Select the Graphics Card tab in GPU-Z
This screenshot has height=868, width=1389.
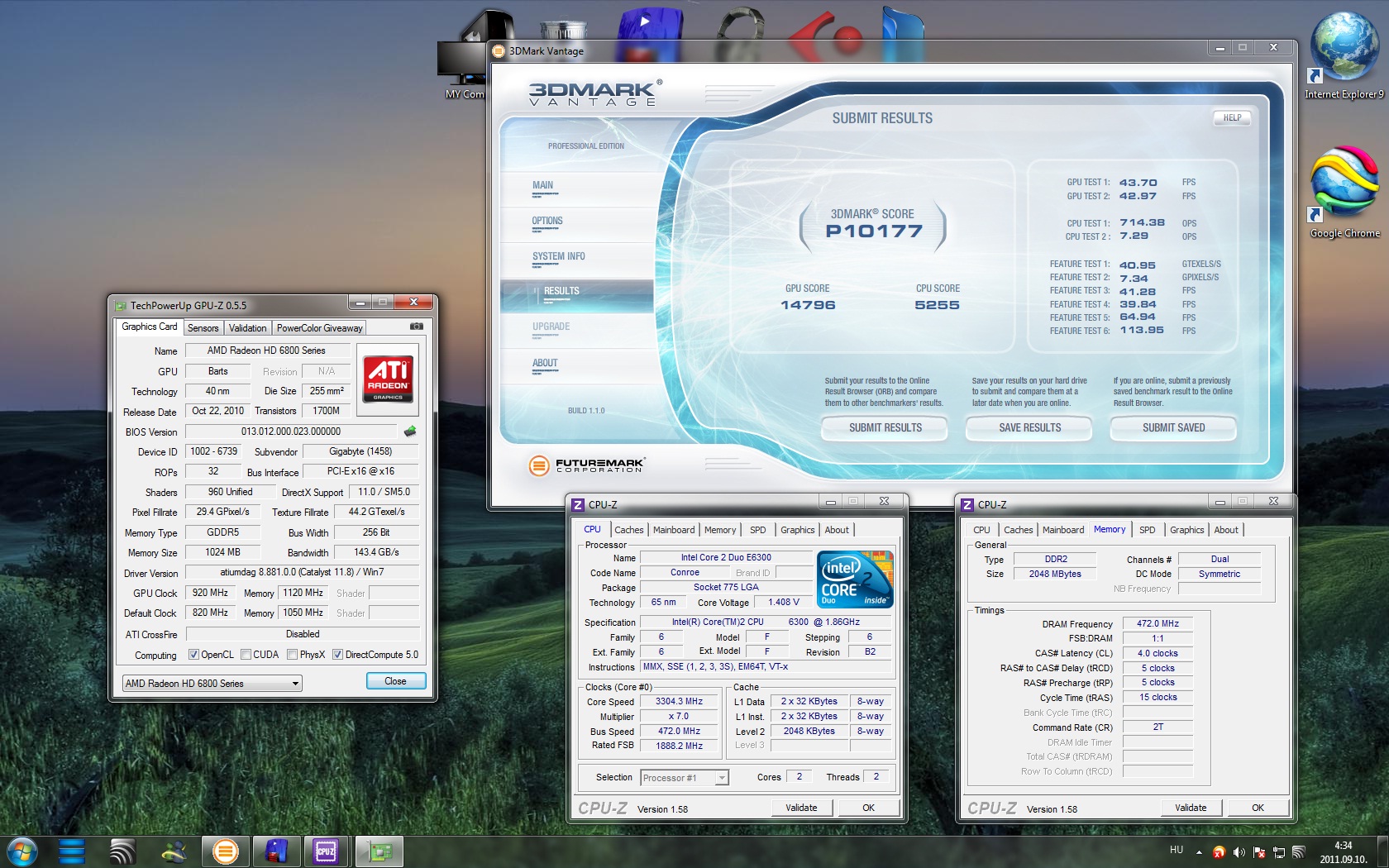(x=149, y=327)
